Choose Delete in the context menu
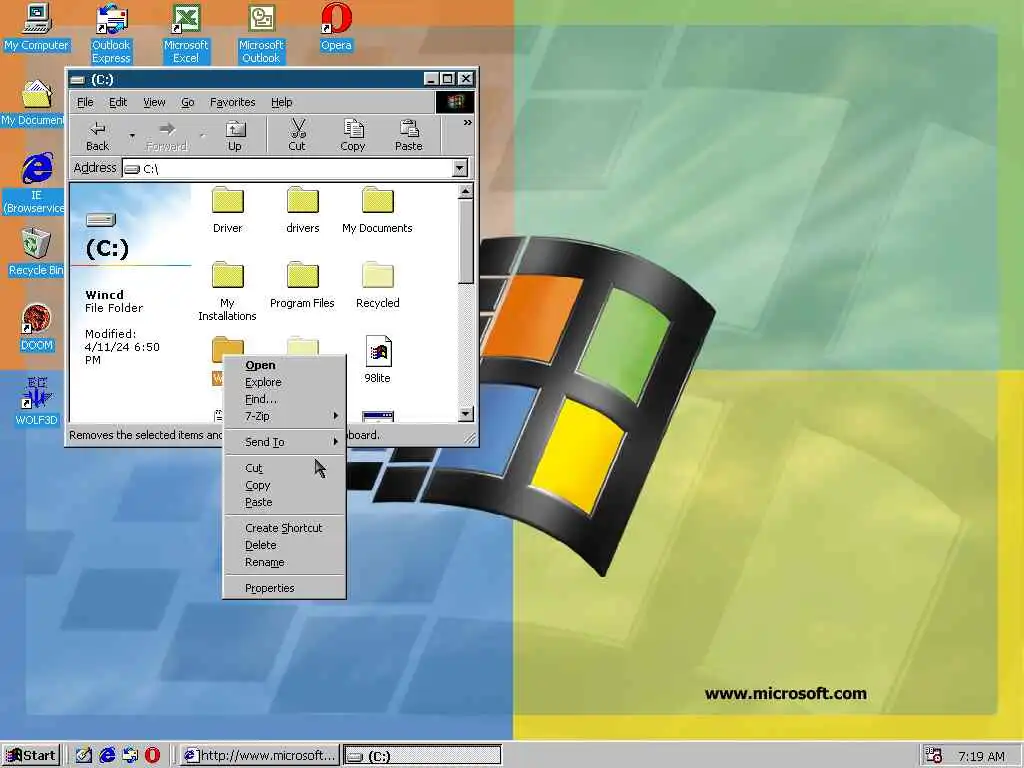This screenshot has height=768, width=1024. pyautogui.click(x=285, y=545)
